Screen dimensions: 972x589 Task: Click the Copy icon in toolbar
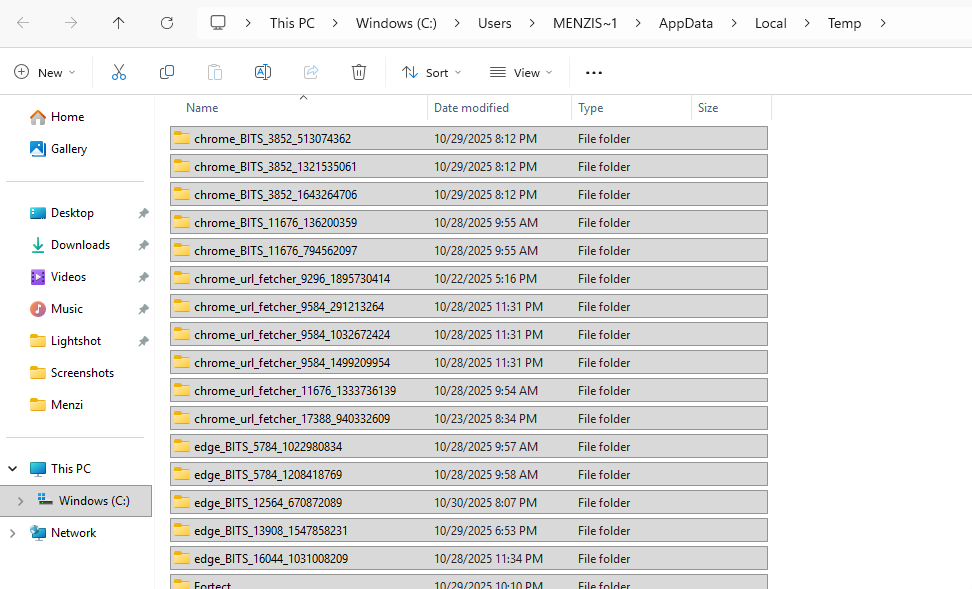pos(167,72)
